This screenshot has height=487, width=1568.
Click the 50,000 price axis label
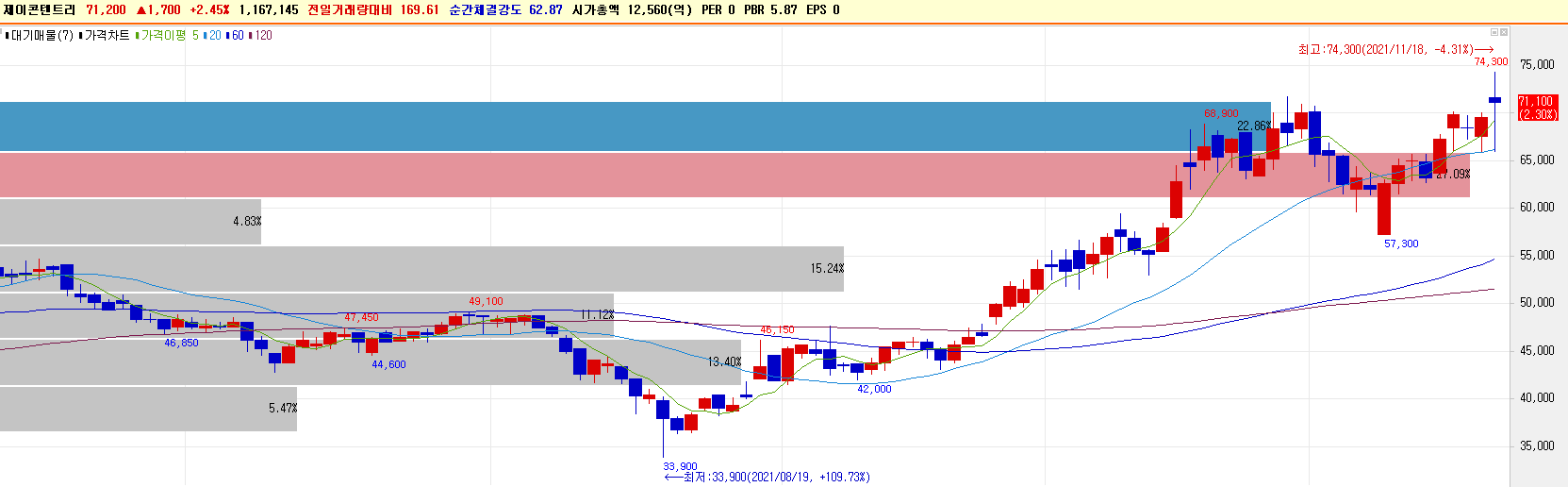pyautogui.click(x=1537, y=302)
